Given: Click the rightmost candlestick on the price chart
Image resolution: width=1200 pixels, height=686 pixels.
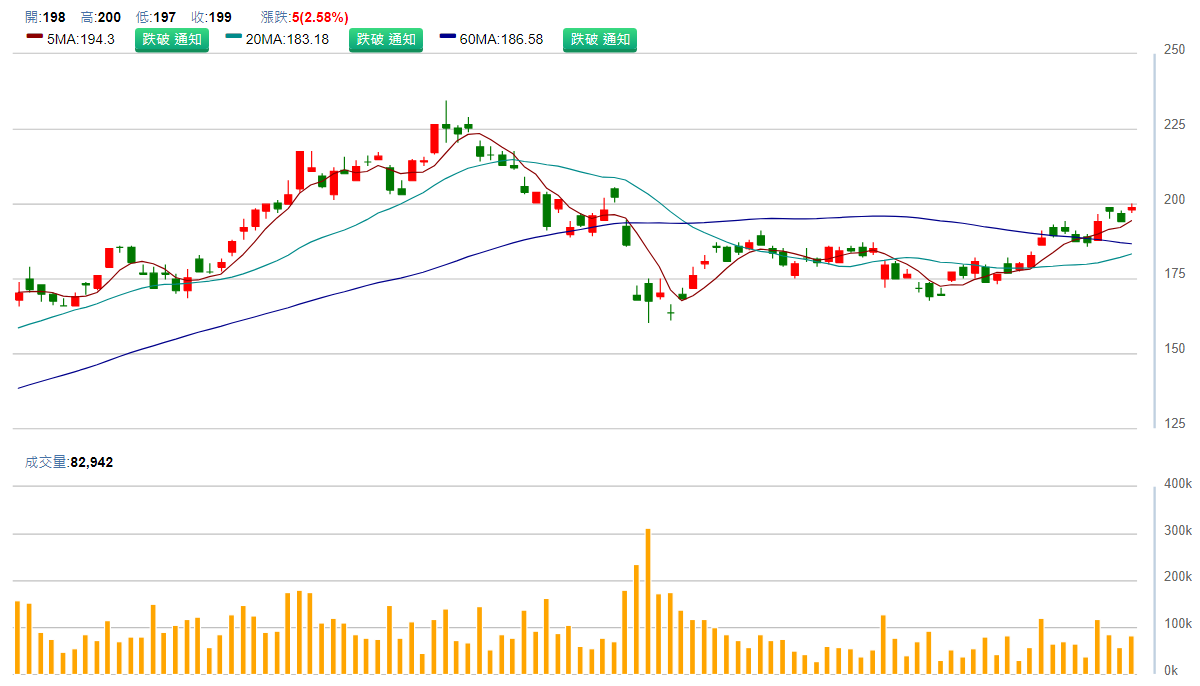Looking at the screenshot, I should (1132, 208).
